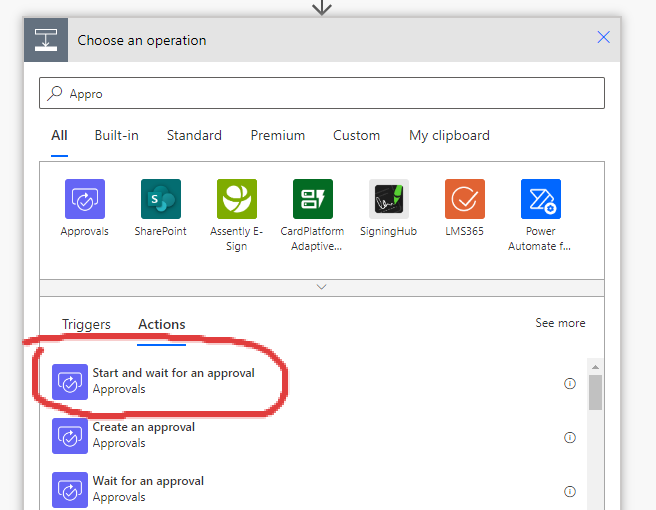Click the LMS365 connector label
The image size is (656, 510).
coord(464,231)
